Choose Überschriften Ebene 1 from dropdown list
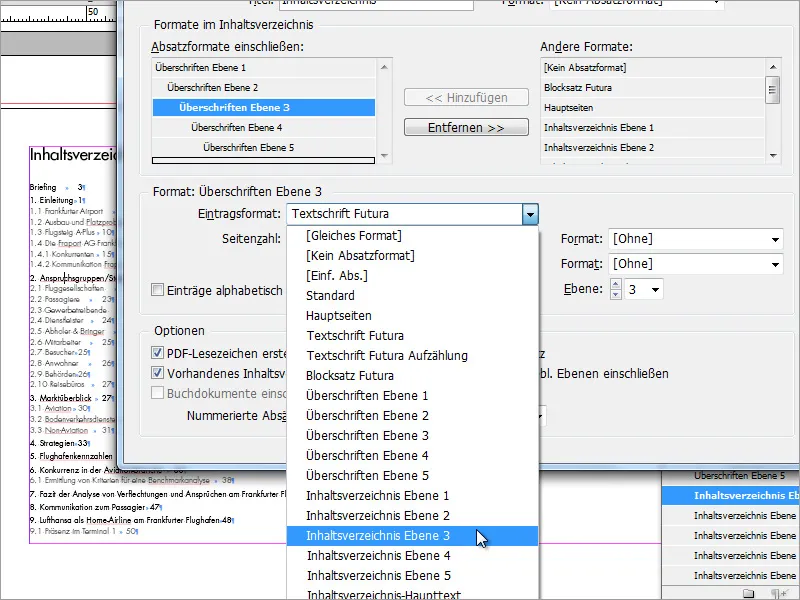 (x=412, y=395)
